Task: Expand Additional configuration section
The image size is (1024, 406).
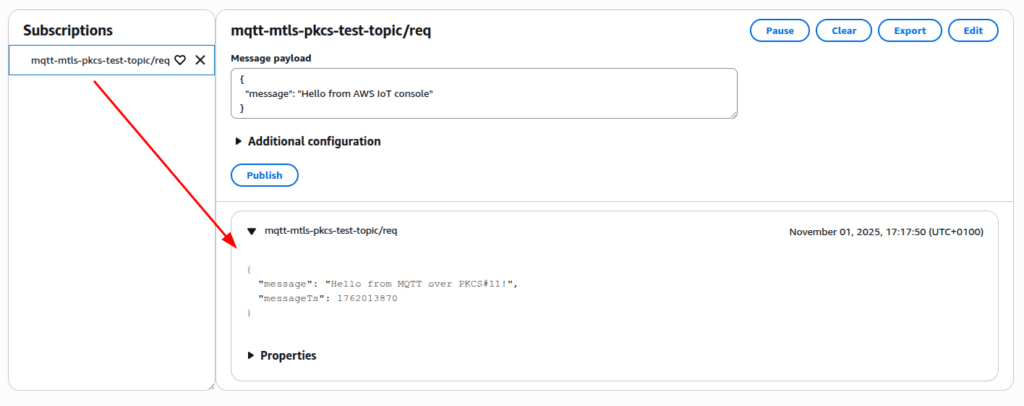Action: (x=238, y=142)
